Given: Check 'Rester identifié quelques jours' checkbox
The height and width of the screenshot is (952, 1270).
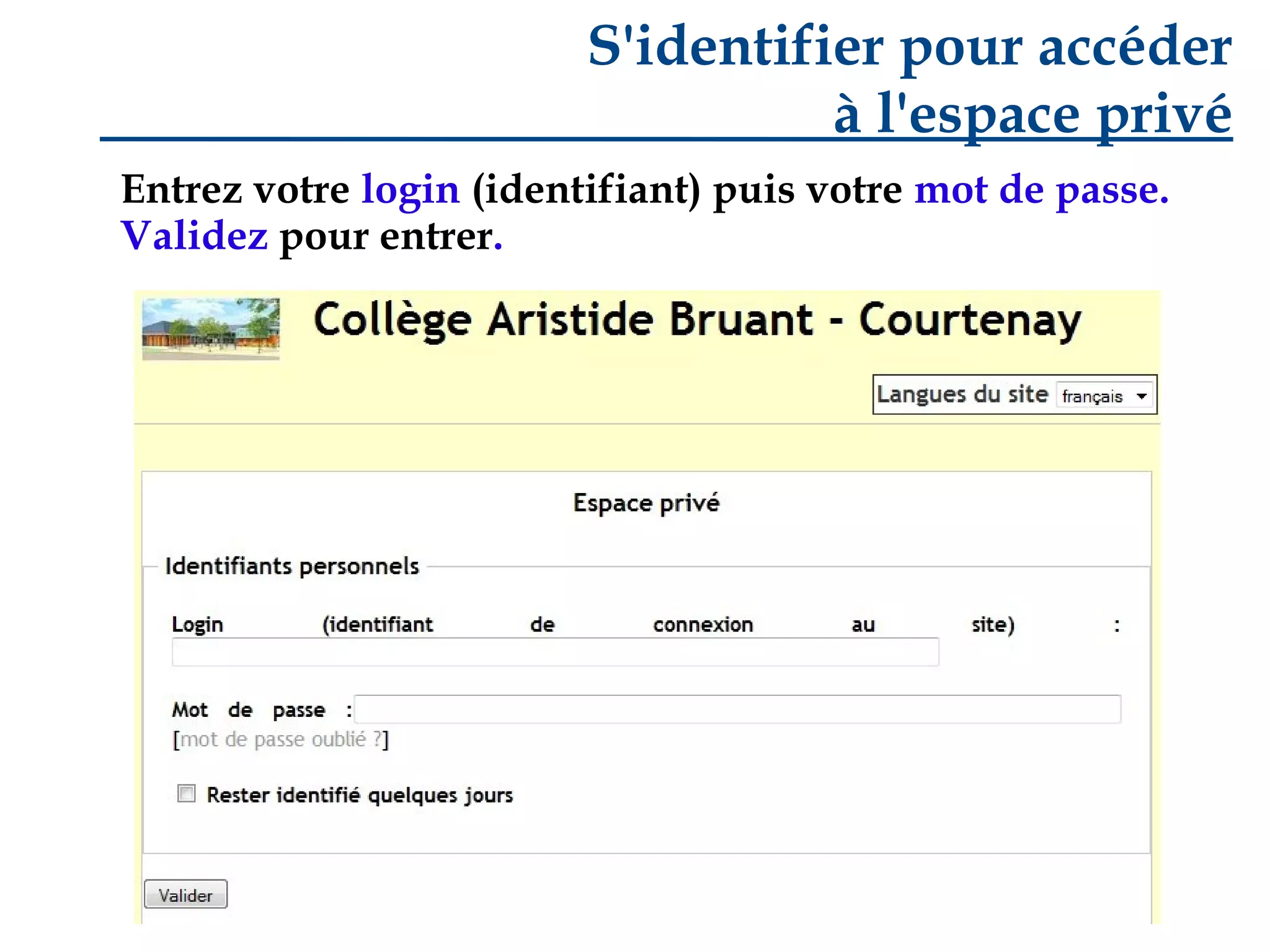Looking at the screenshot, I should (186, 793).
